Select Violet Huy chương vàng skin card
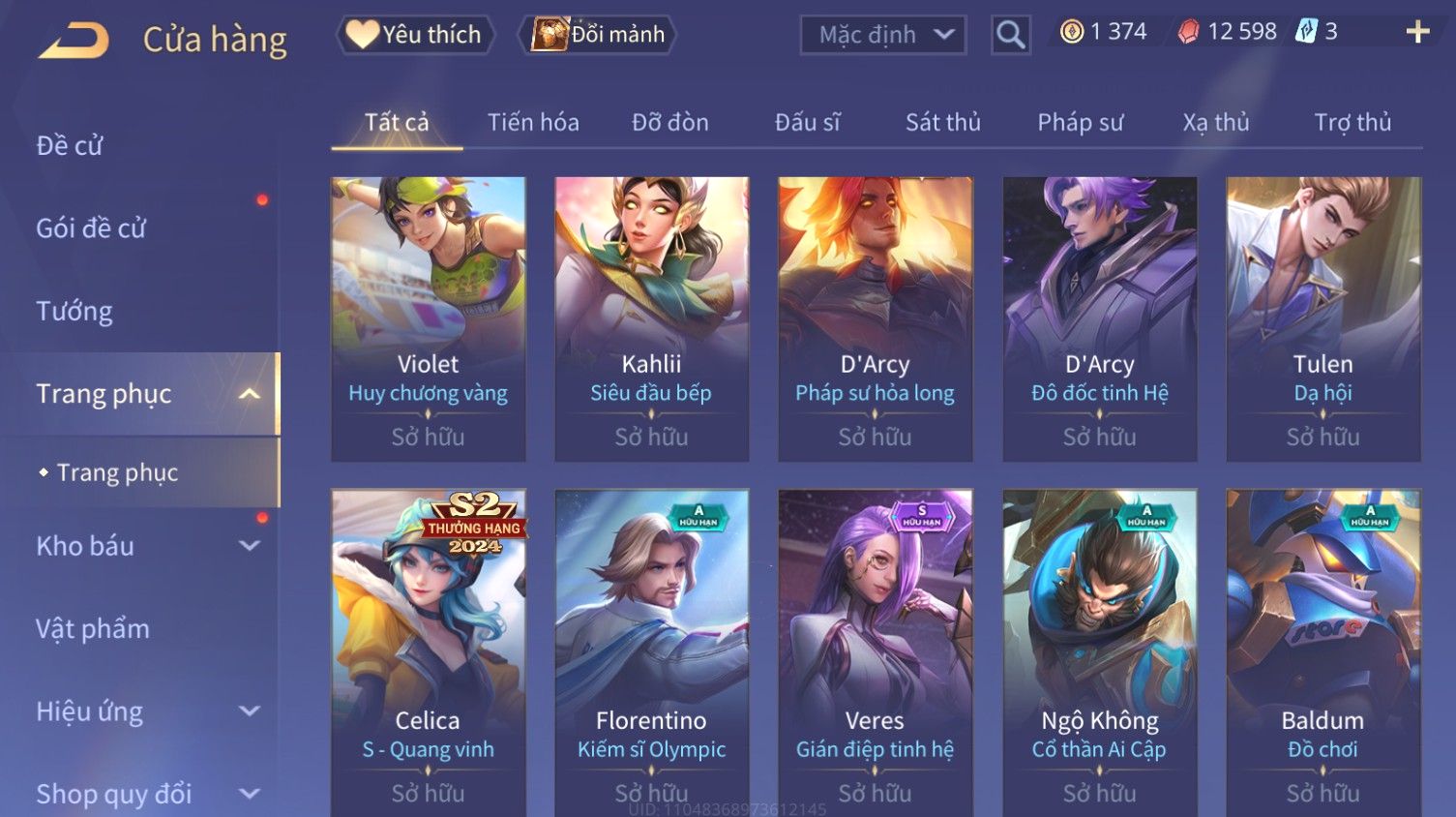Viewport: 1456px width, 817px height. (x=429, y=318)
